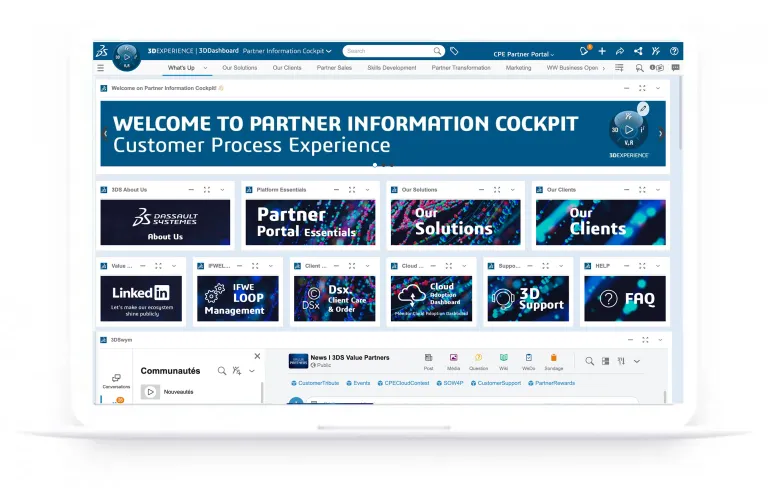Open the CPECloudContest link

(403, 383)
